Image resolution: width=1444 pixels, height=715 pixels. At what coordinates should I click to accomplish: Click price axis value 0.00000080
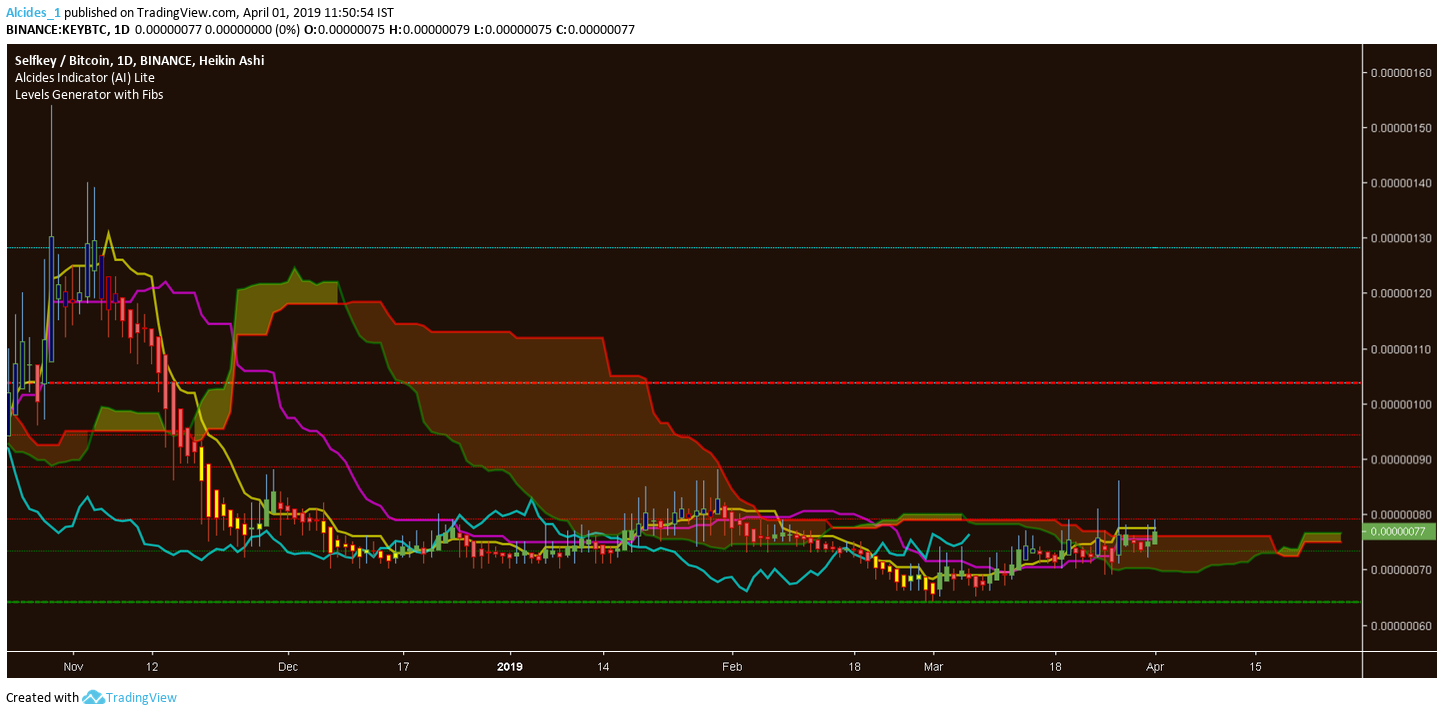coord(1400,514)
